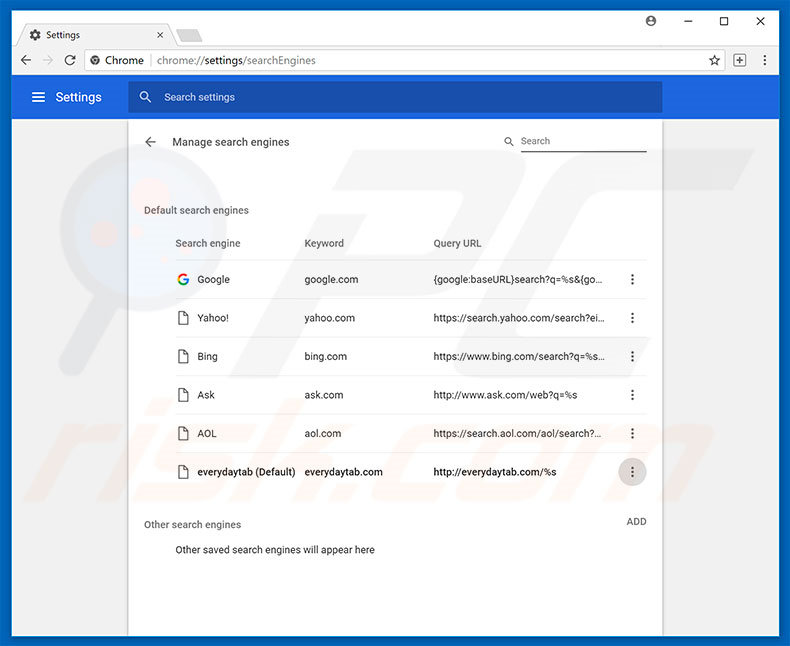Viewport: 790px width, 646px height.
Task: Click the 'Query URL' column header
Action: [457, 243]
